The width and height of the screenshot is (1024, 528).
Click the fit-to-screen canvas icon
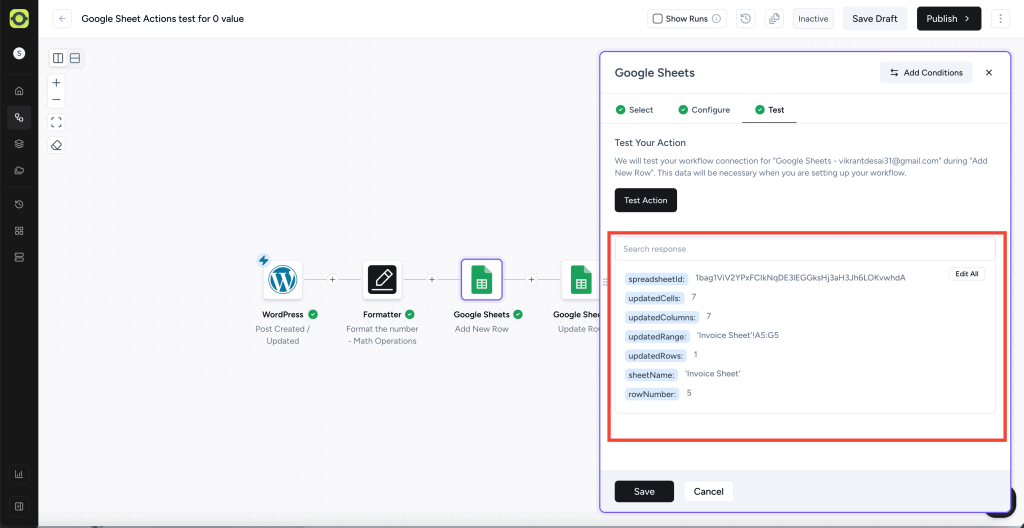(57, 122)
